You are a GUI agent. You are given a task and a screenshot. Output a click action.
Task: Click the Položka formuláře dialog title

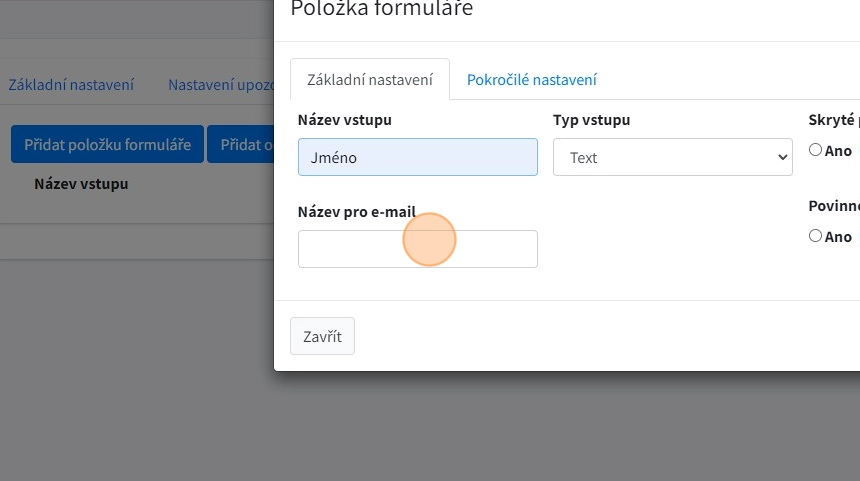pos(381,10)
